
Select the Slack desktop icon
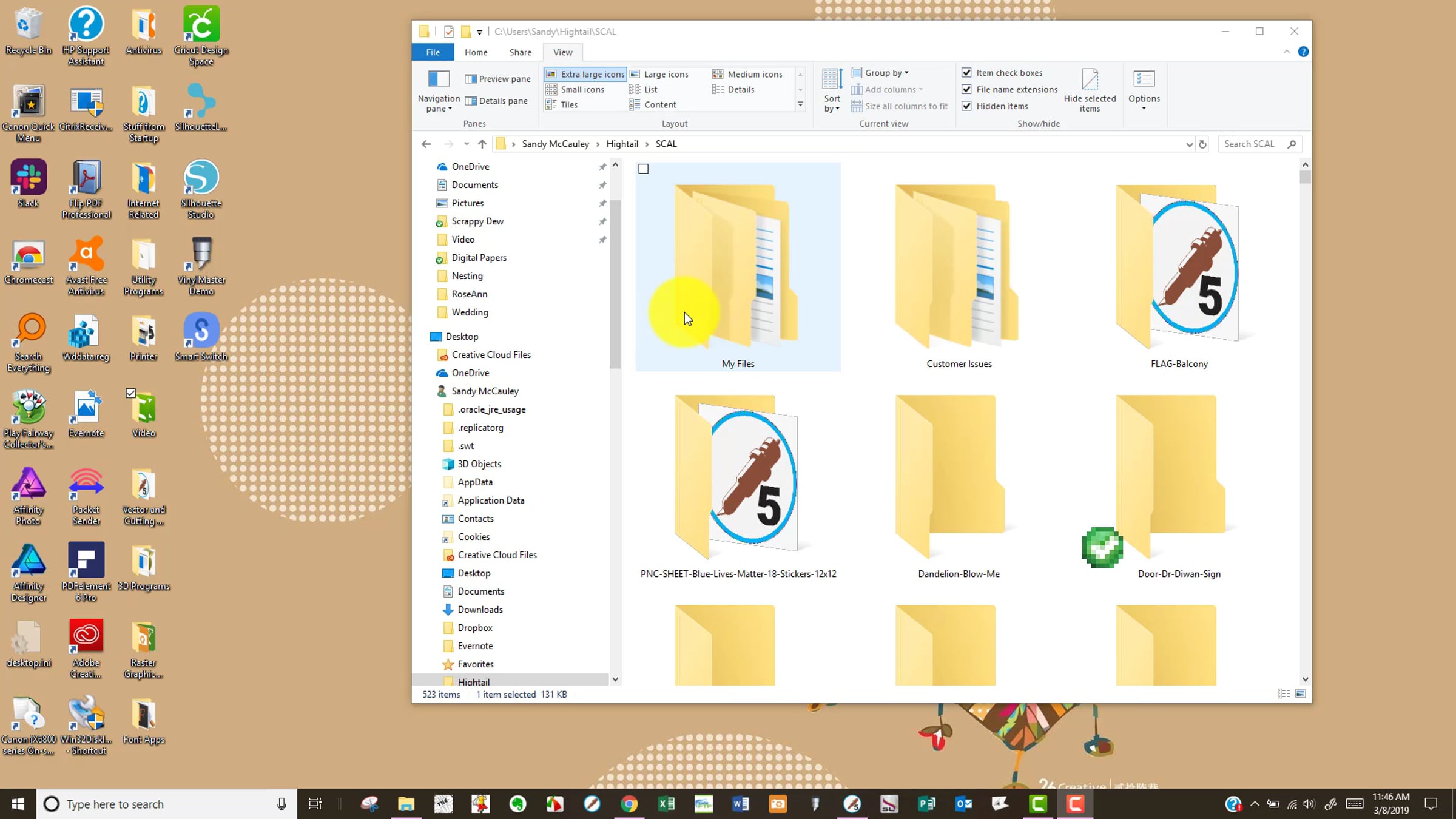[29, 184]
